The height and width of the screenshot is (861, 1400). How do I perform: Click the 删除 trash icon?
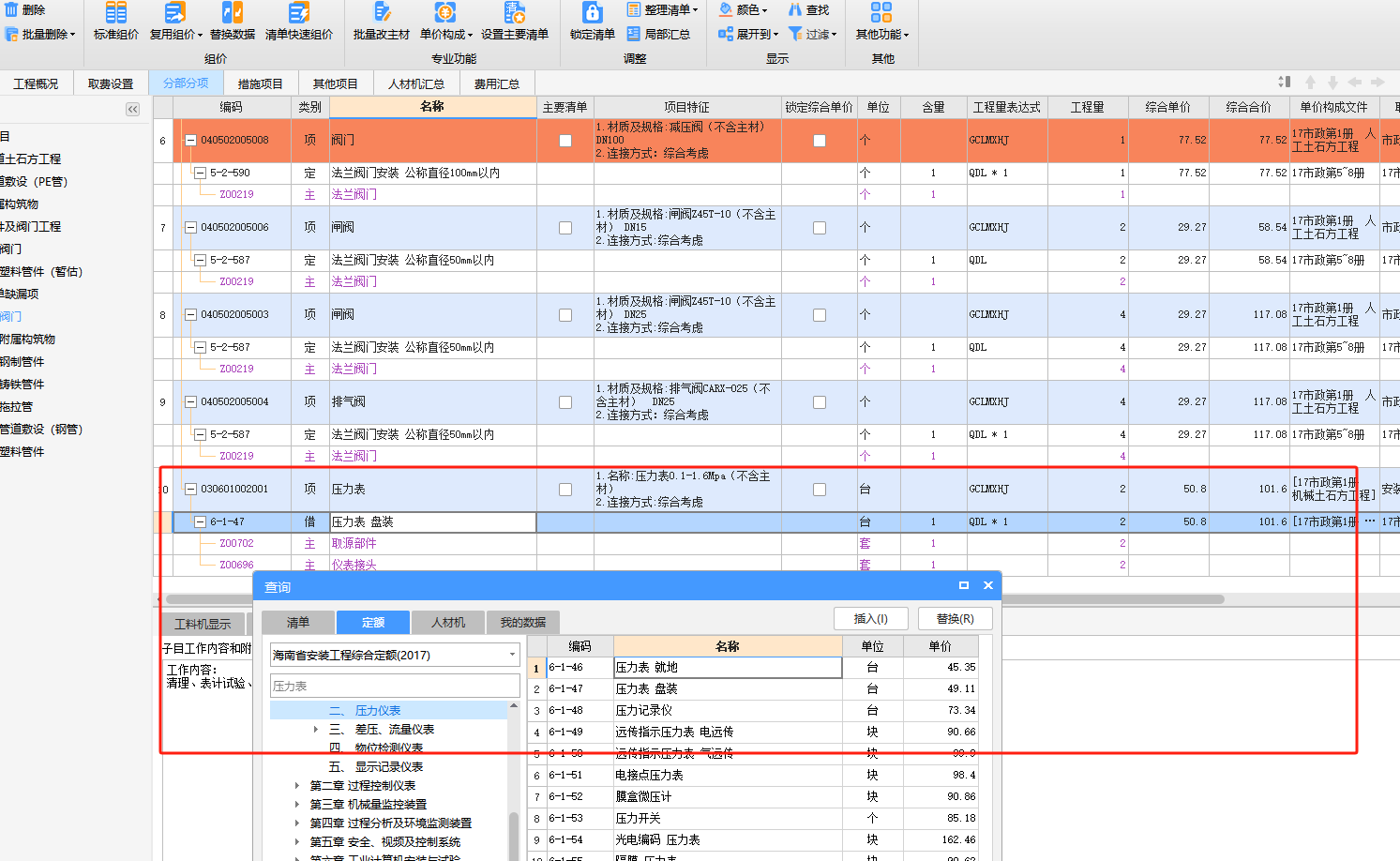coord(11,9)
